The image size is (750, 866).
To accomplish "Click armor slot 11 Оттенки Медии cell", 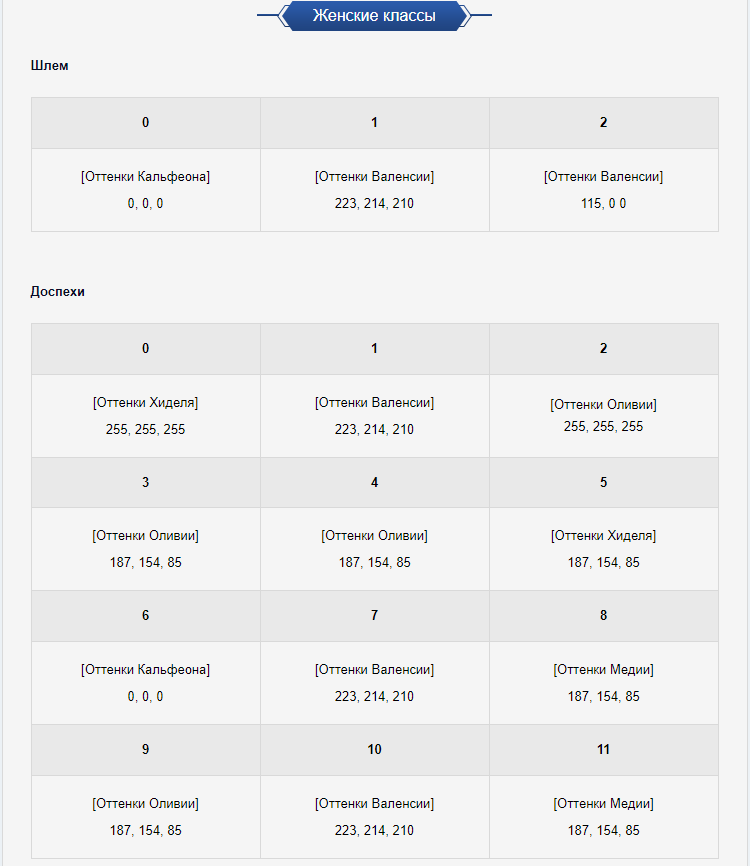I will point(604,817).
